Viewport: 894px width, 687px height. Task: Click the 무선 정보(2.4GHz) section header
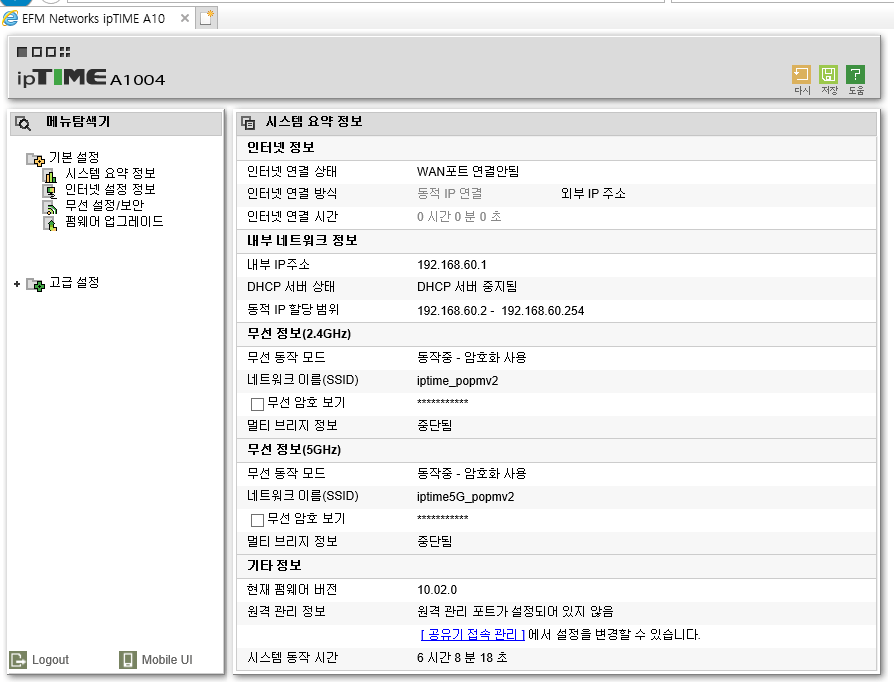299,334
